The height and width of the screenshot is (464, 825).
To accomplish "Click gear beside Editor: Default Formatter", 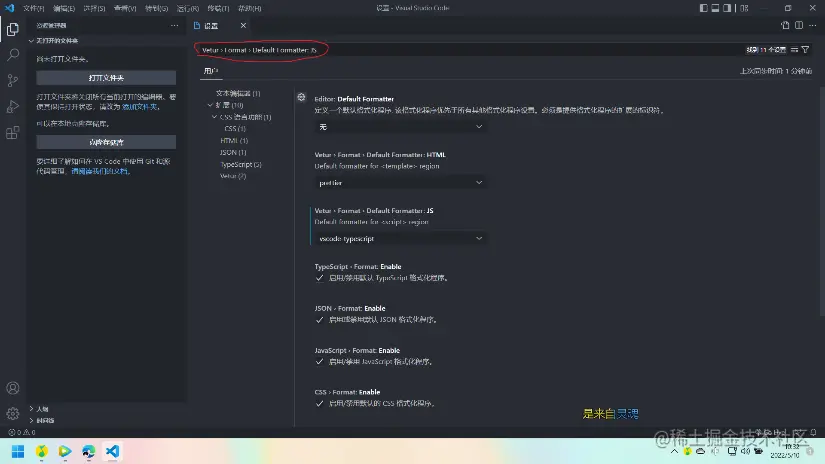I will point(301,97).
